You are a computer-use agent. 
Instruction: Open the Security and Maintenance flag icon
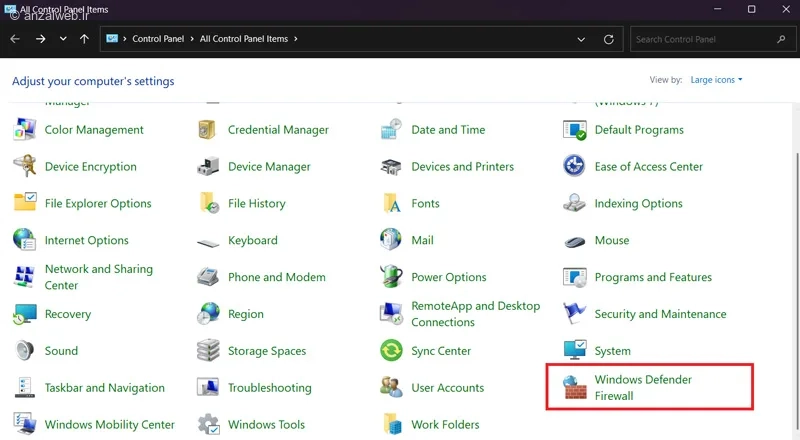pos(574,312)
